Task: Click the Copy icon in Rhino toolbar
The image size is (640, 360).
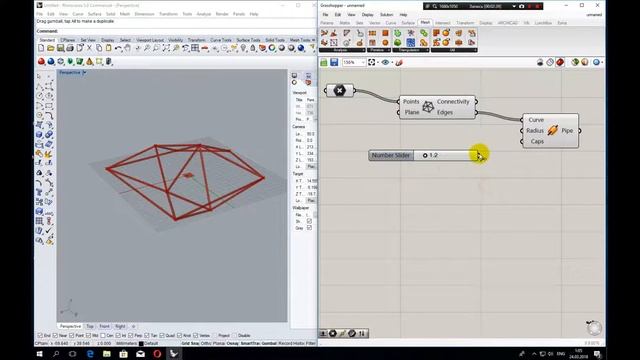Action: point(99,48)
